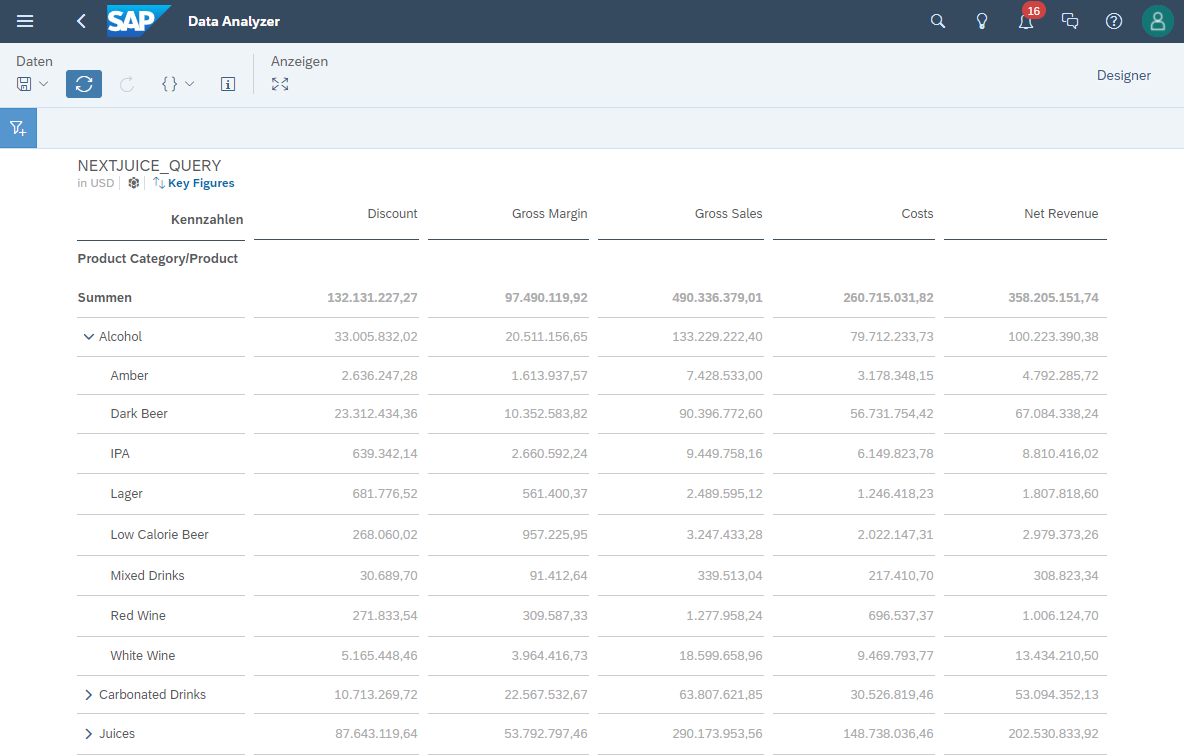
Task: Expand the table to fullscreen under Anzeigen
Action: pyautogui.click(x=280, y=84)
